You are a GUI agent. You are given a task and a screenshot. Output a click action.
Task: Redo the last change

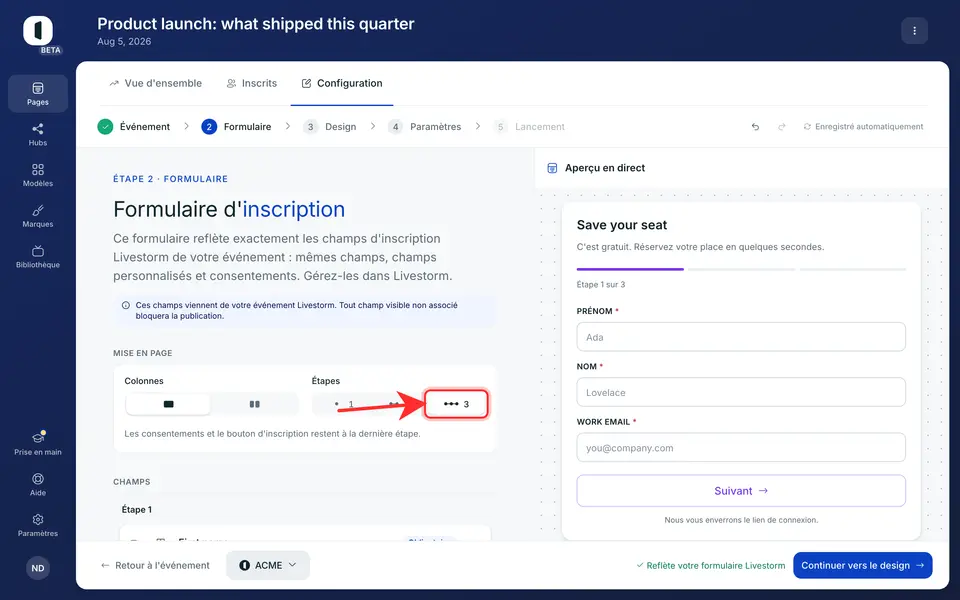tap(782, 127)
